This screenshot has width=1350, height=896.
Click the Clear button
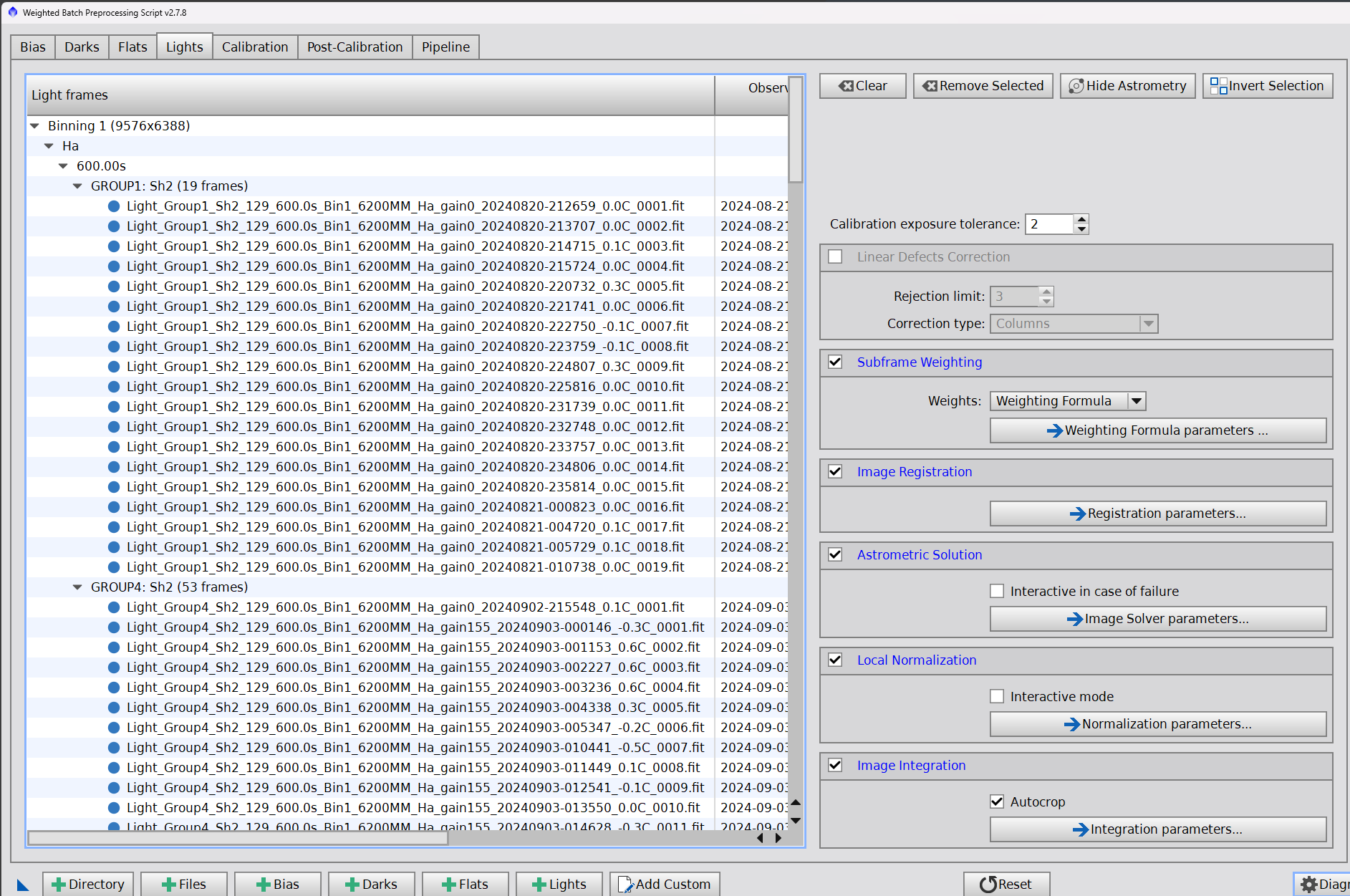coord(863,86)
